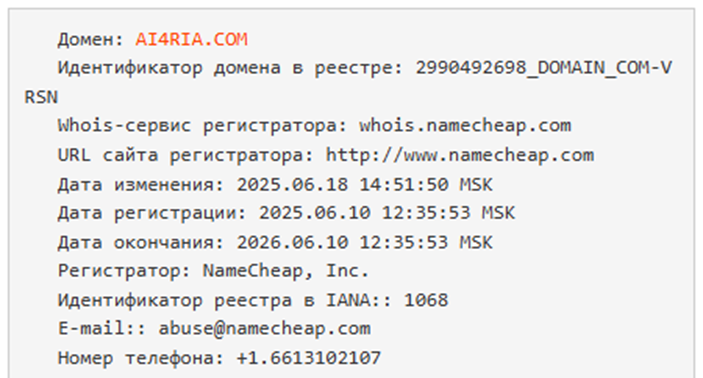The image size is (703, 378).
Task: Click the expiration date 2026.06.10 12:35:53
Action: pyautogui.click(x=343, y=243)
